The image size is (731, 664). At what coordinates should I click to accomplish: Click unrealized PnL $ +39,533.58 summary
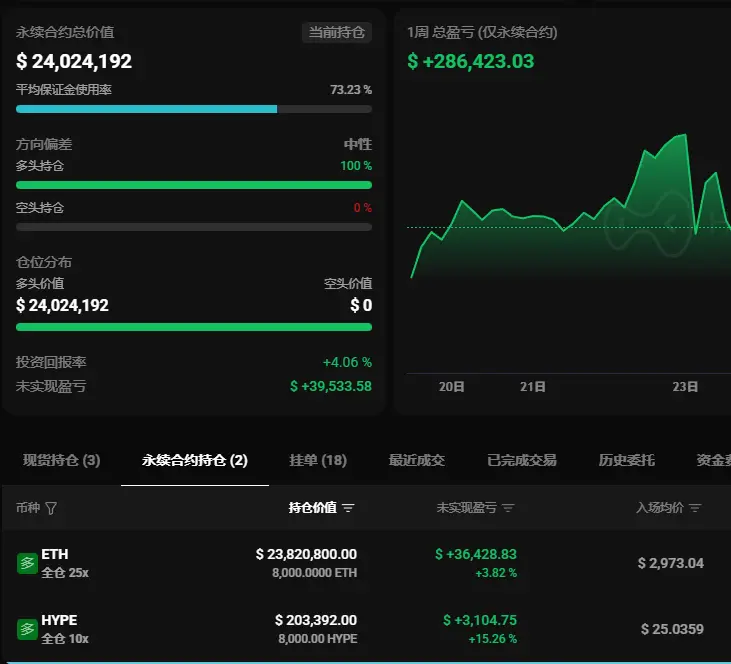331,386
